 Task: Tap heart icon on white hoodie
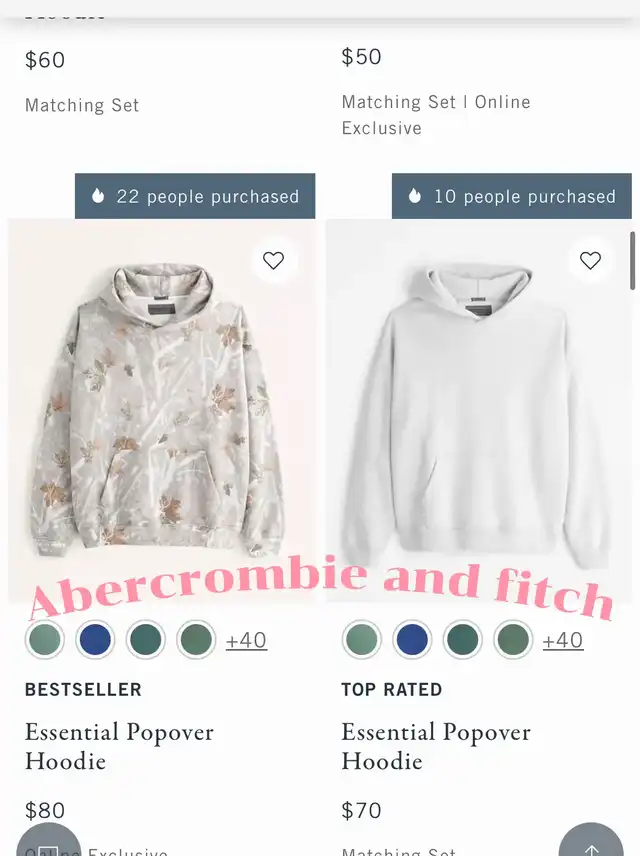tap(590, 260)
